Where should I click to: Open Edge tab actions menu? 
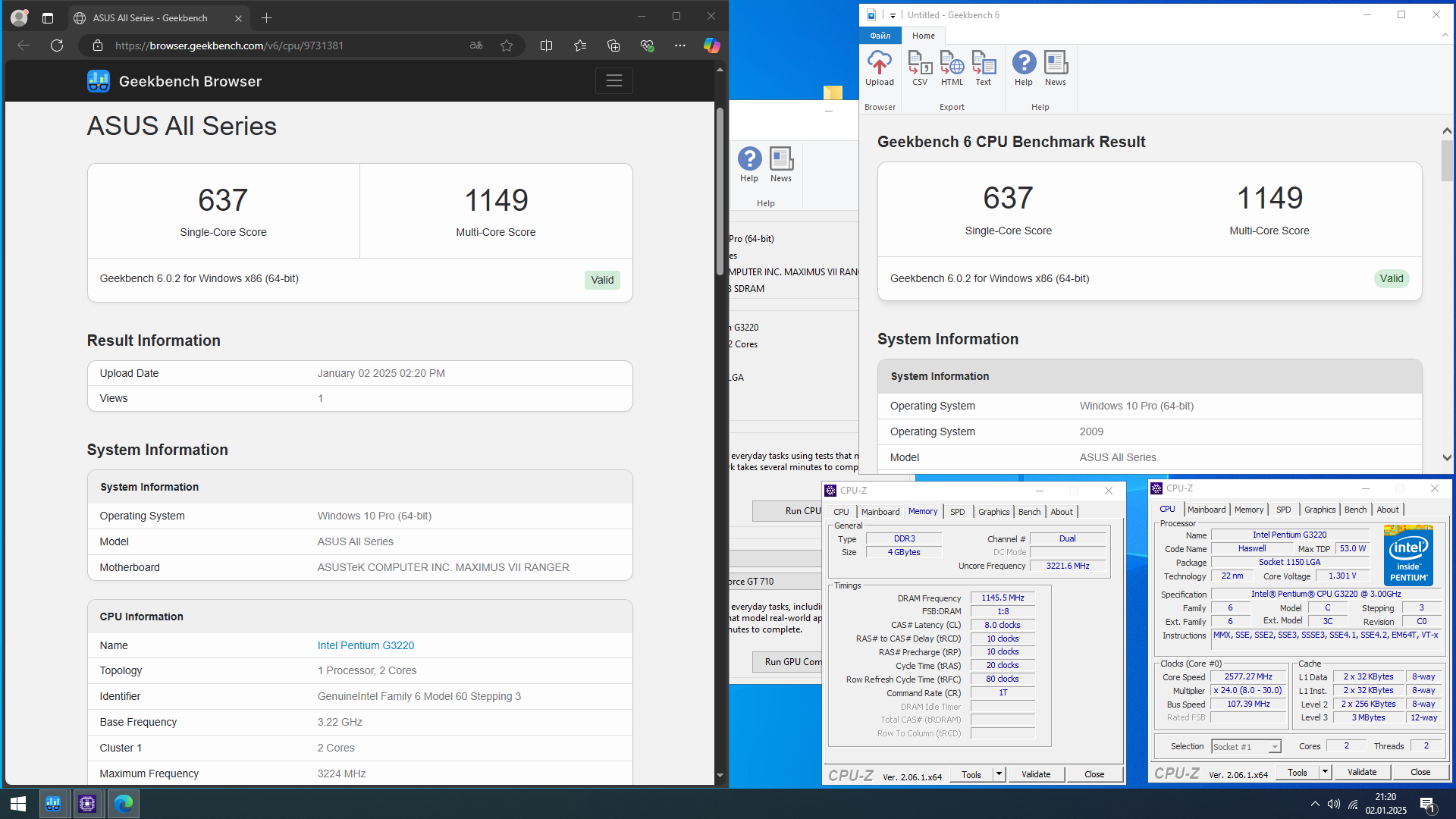tap(48, 17)
